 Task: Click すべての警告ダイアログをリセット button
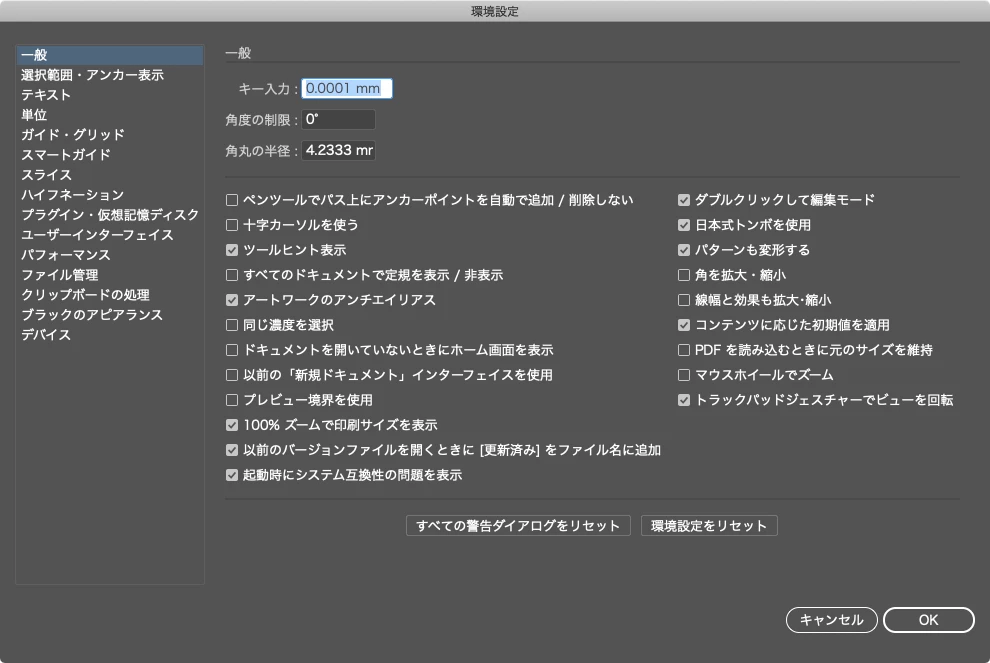(518, 526)
